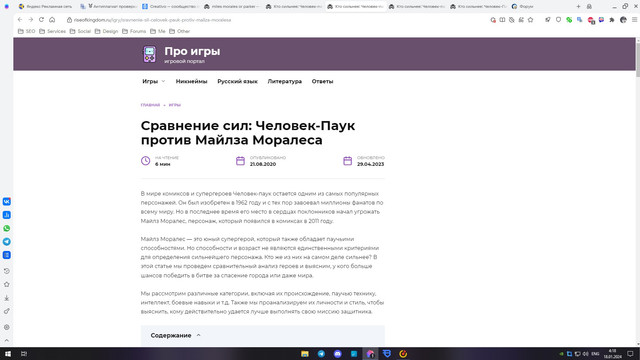This screenshot has height=360, width=640.
Task: Switch to the Форум tab
Action: tap(522, 7)
